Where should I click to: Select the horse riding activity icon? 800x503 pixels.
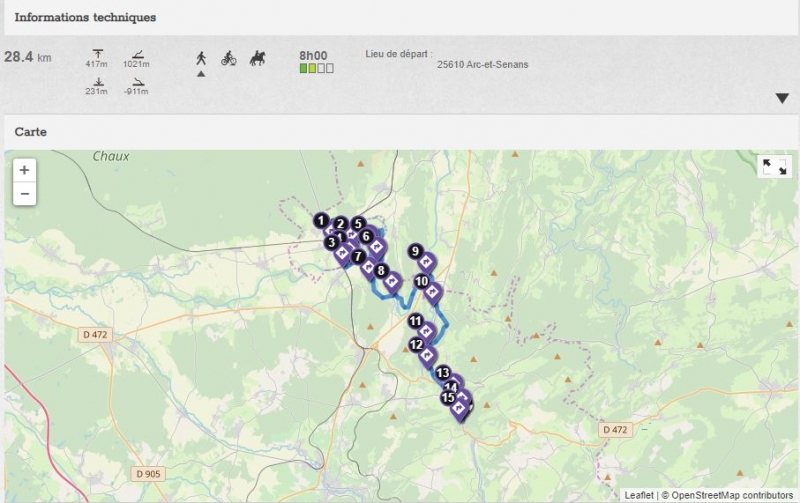(x=257, y=58)
